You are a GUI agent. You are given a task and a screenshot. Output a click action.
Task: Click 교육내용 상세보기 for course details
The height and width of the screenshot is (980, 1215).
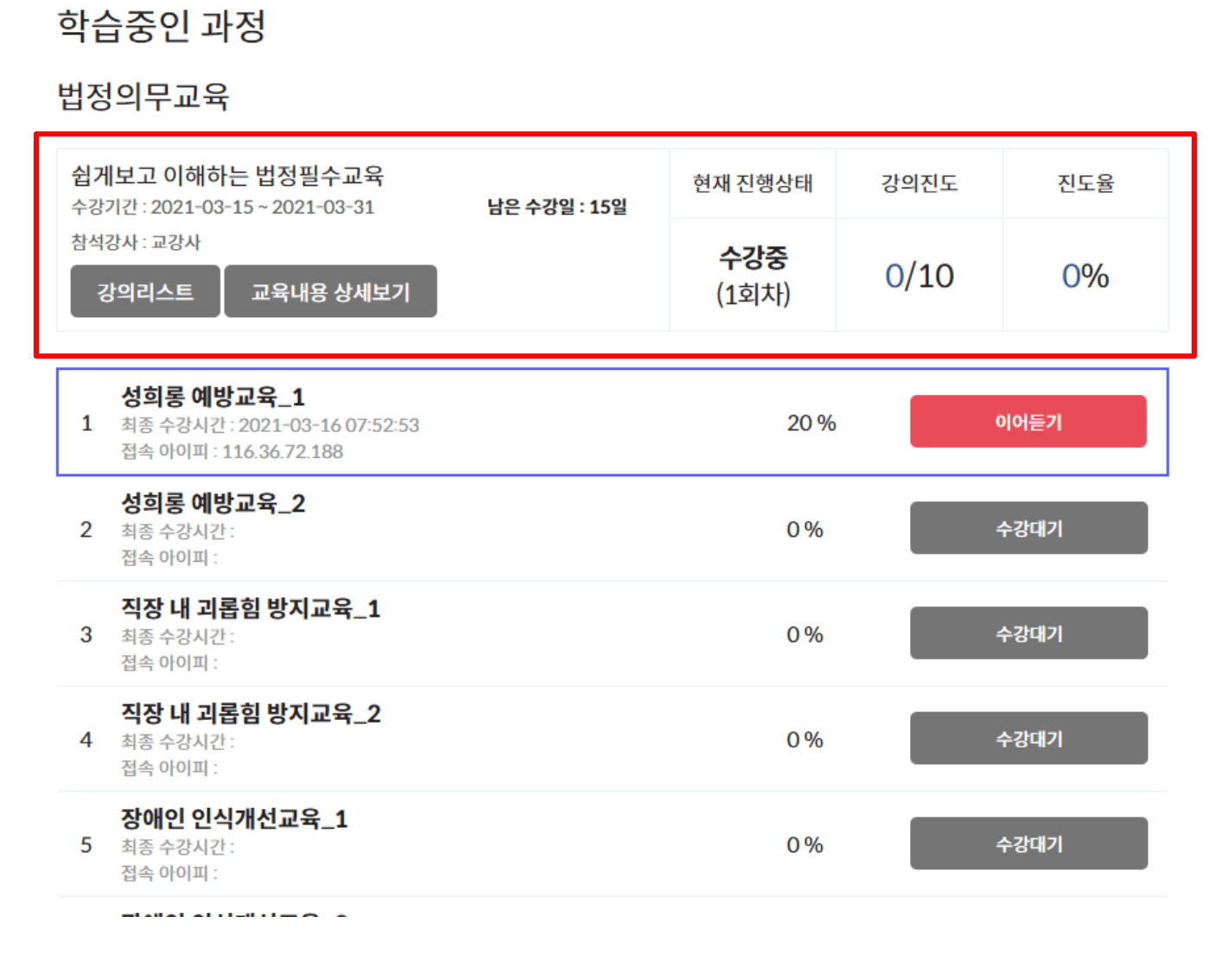tap(330, 291)
